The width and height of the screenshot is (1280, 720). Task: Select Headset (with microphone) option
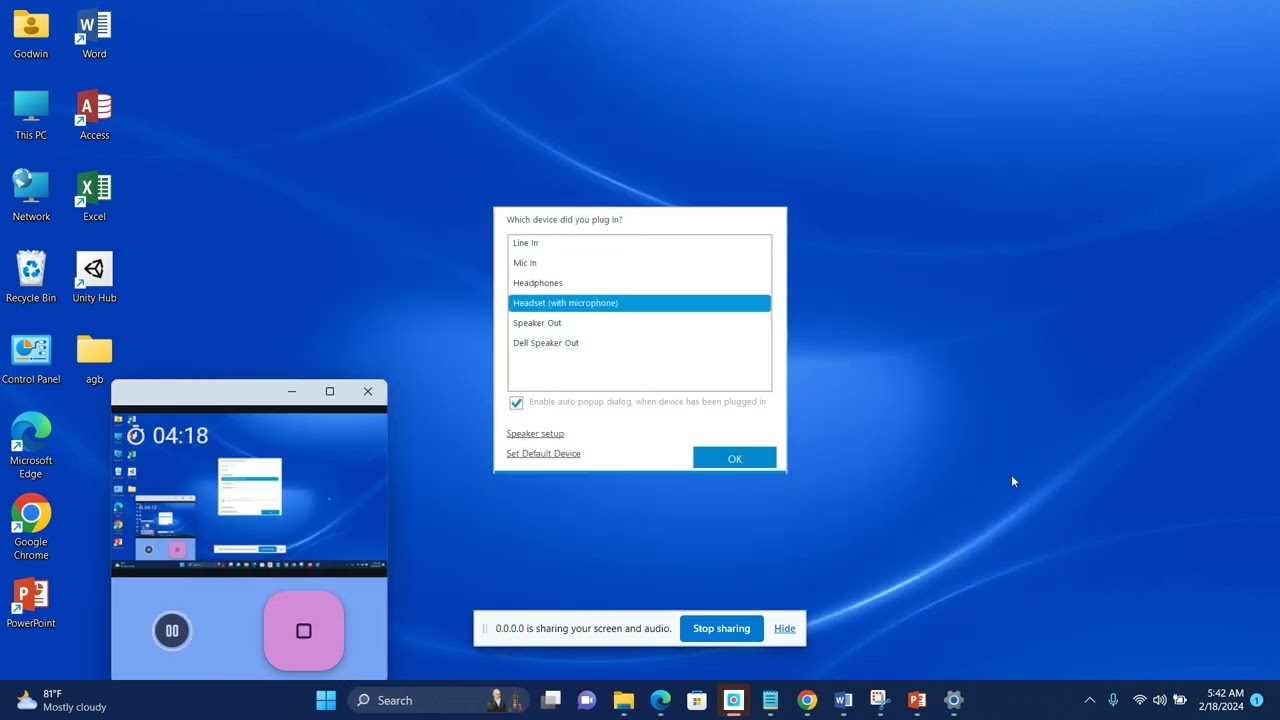(639, 303)
